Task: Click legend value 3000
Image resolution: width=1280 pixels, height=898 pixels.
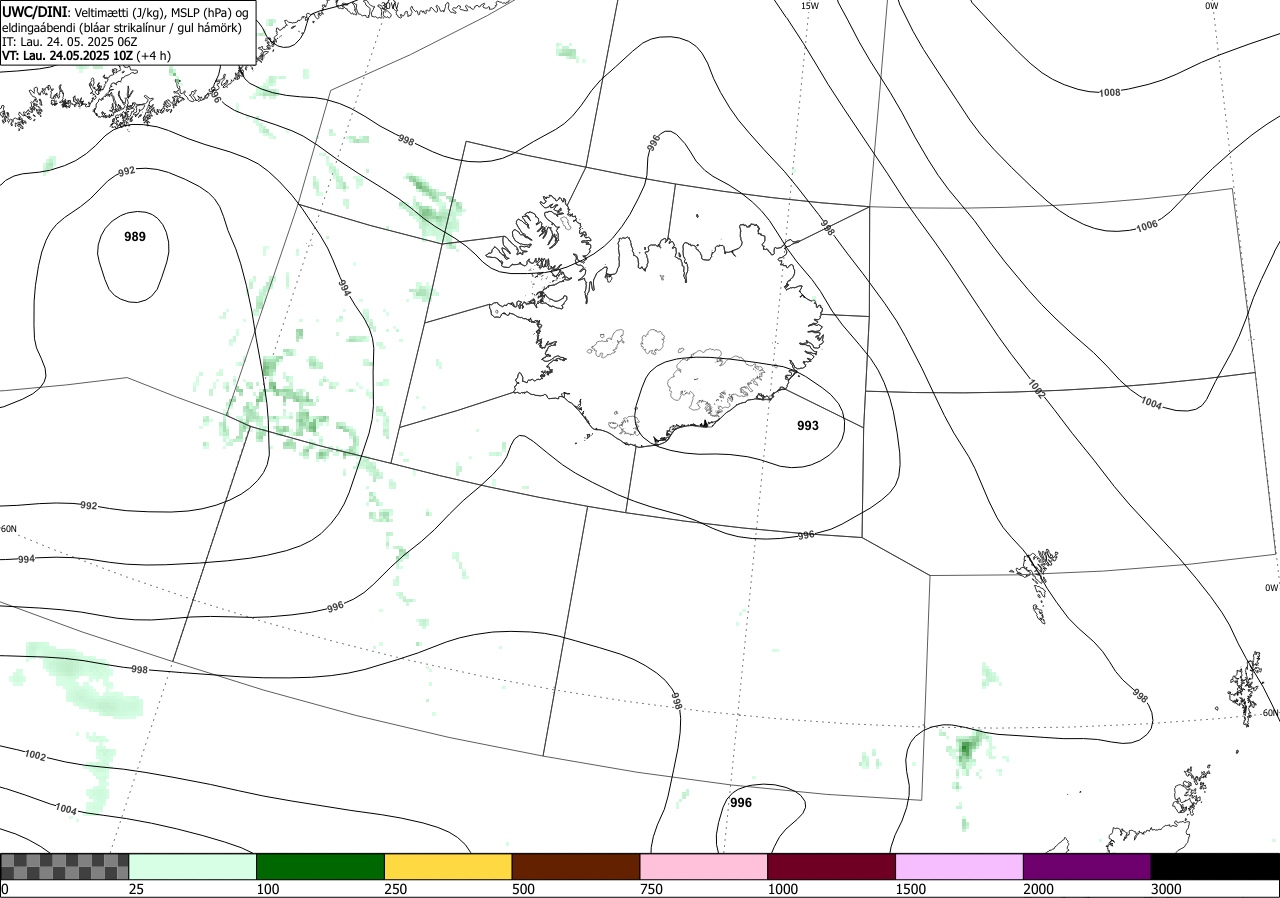Action: pos(1166,889)
